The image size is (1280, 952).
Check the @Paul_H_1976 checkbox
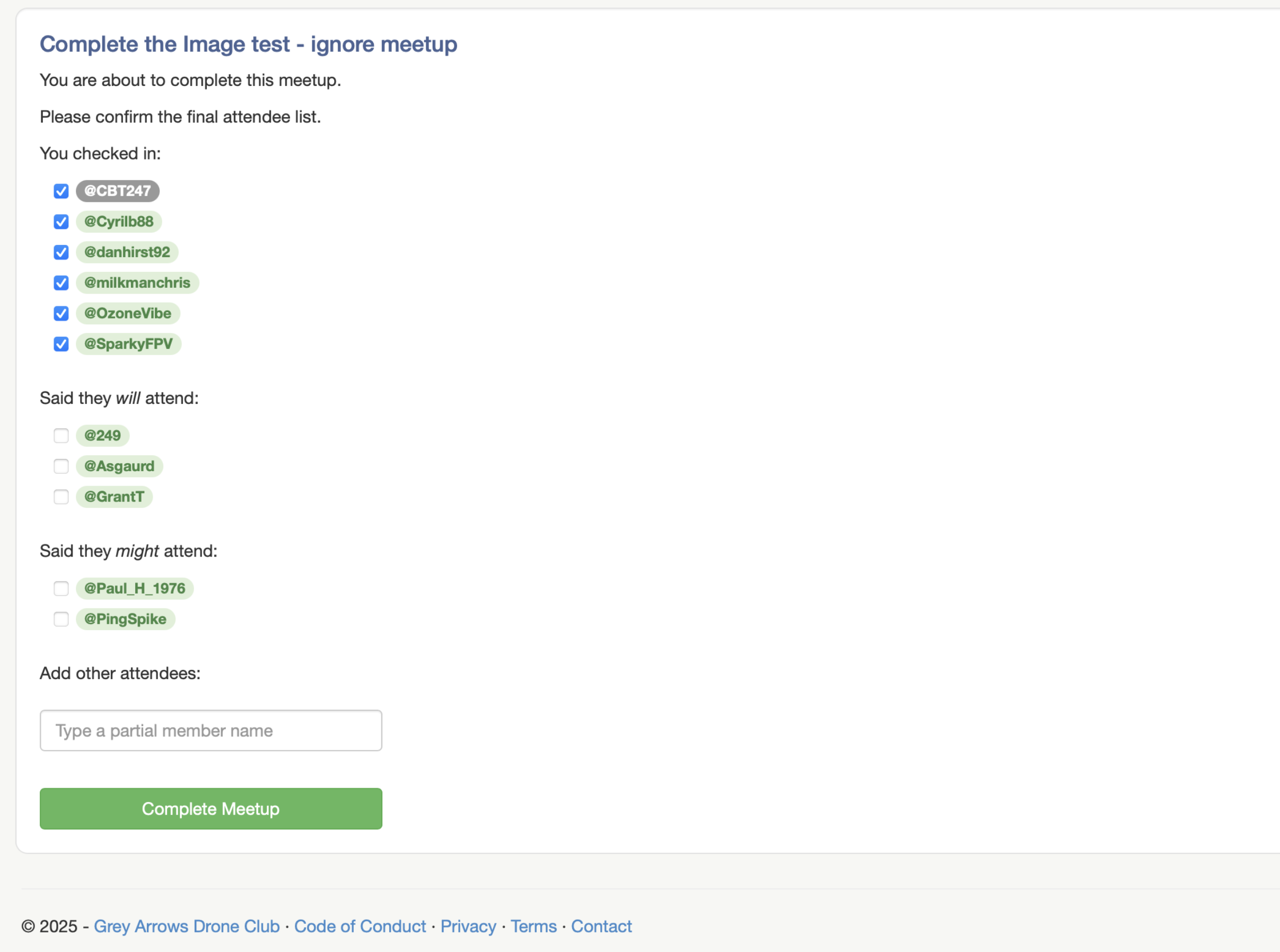[x=61, y=588]
